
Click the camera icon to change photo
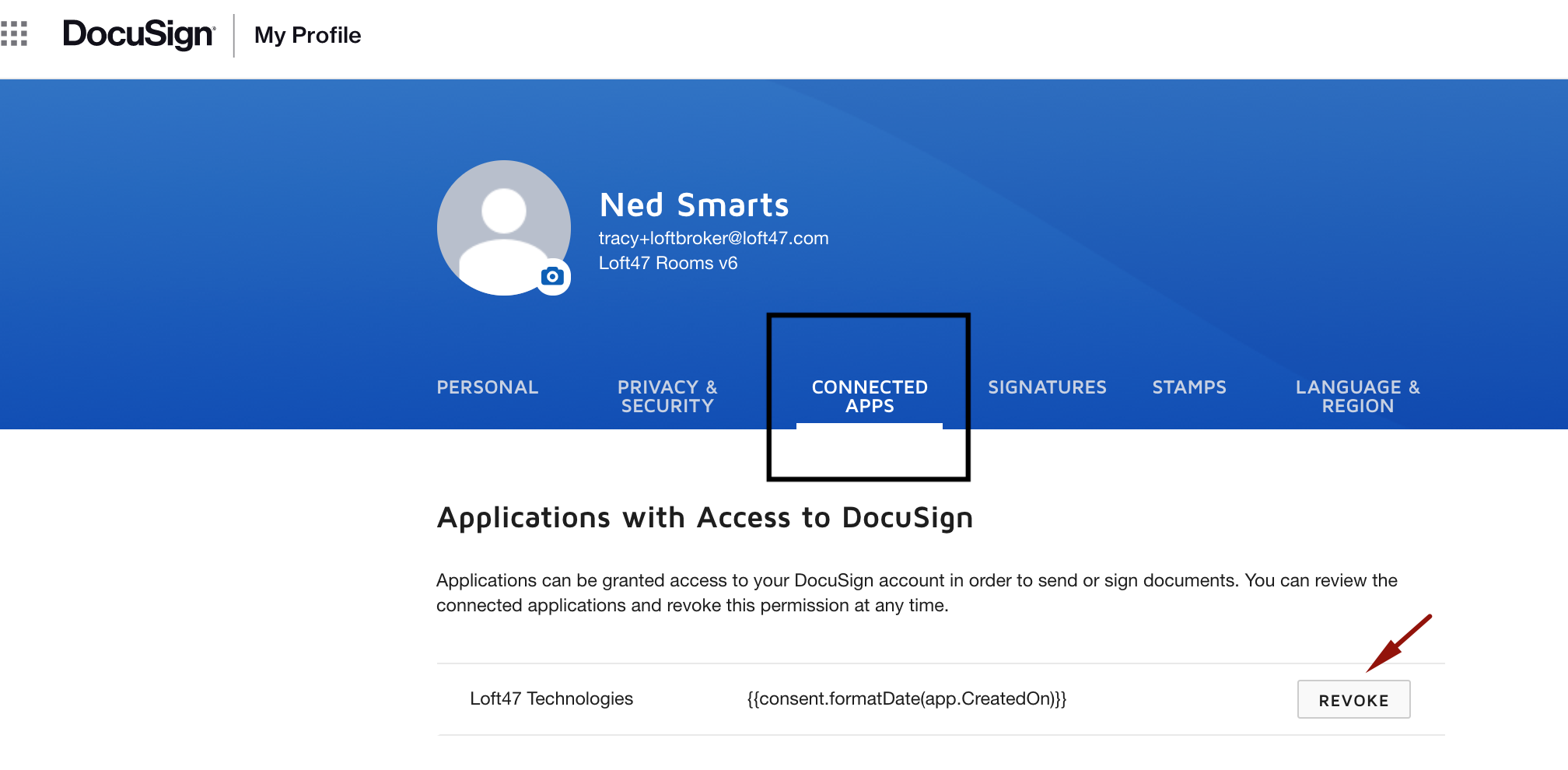(552, 276)
